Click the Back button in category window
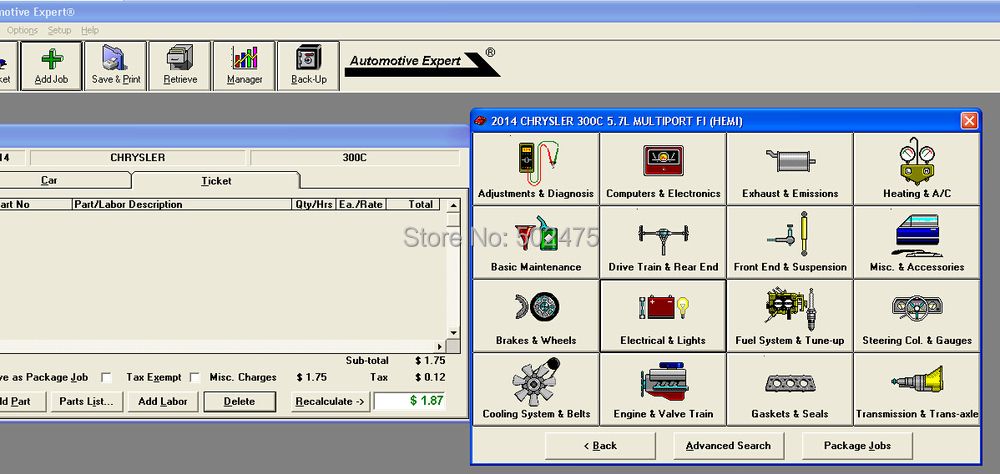The height and width of the screenshot is (474, 1000). [x=600, y=446]
